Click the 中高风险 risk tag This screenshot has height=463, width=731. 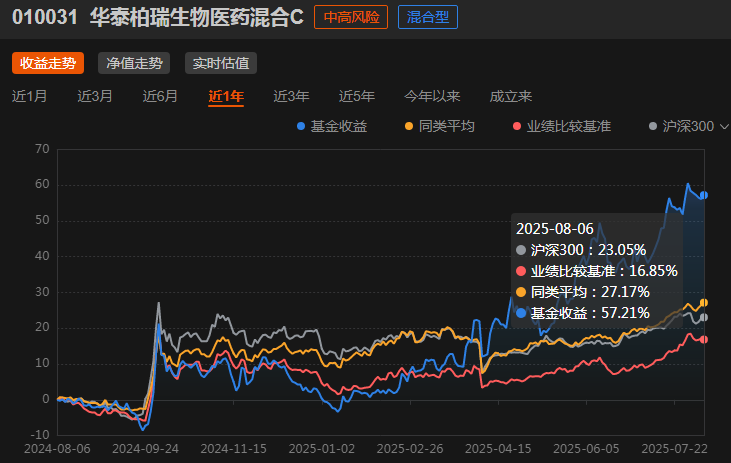point(351,17)
